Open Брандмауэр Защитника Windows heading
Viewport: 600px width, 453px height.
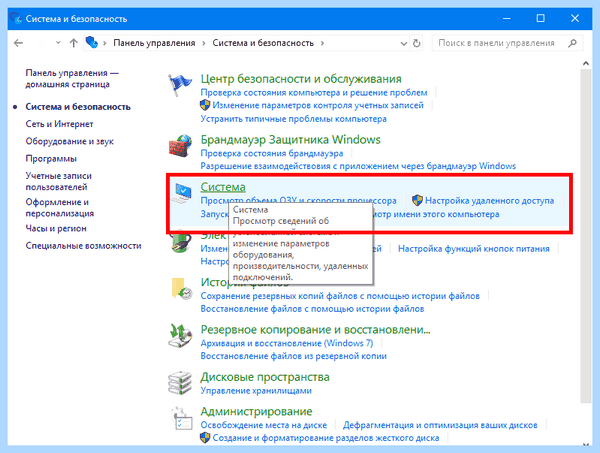[290, 140]
